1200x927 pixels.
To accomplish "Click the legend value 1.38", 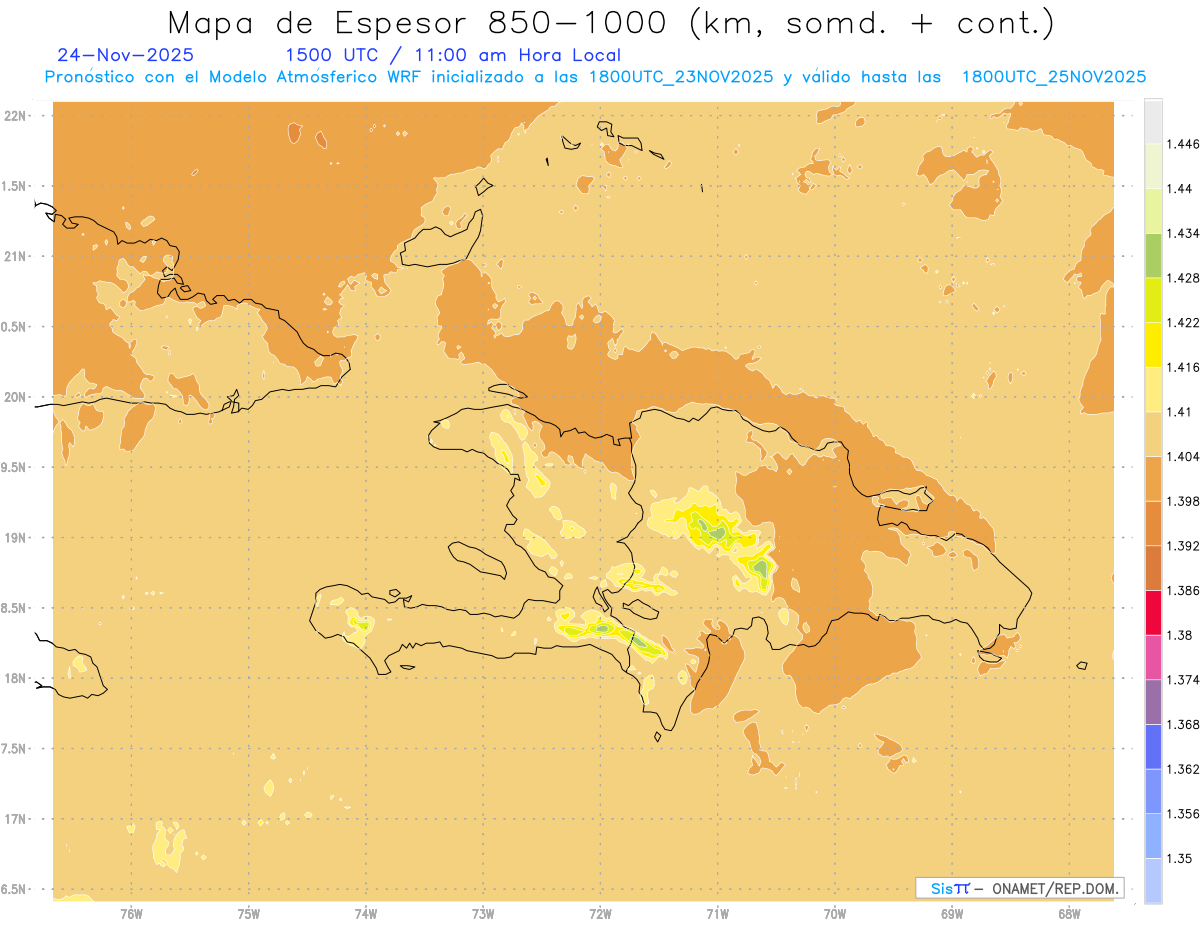I will [1178, 635].
